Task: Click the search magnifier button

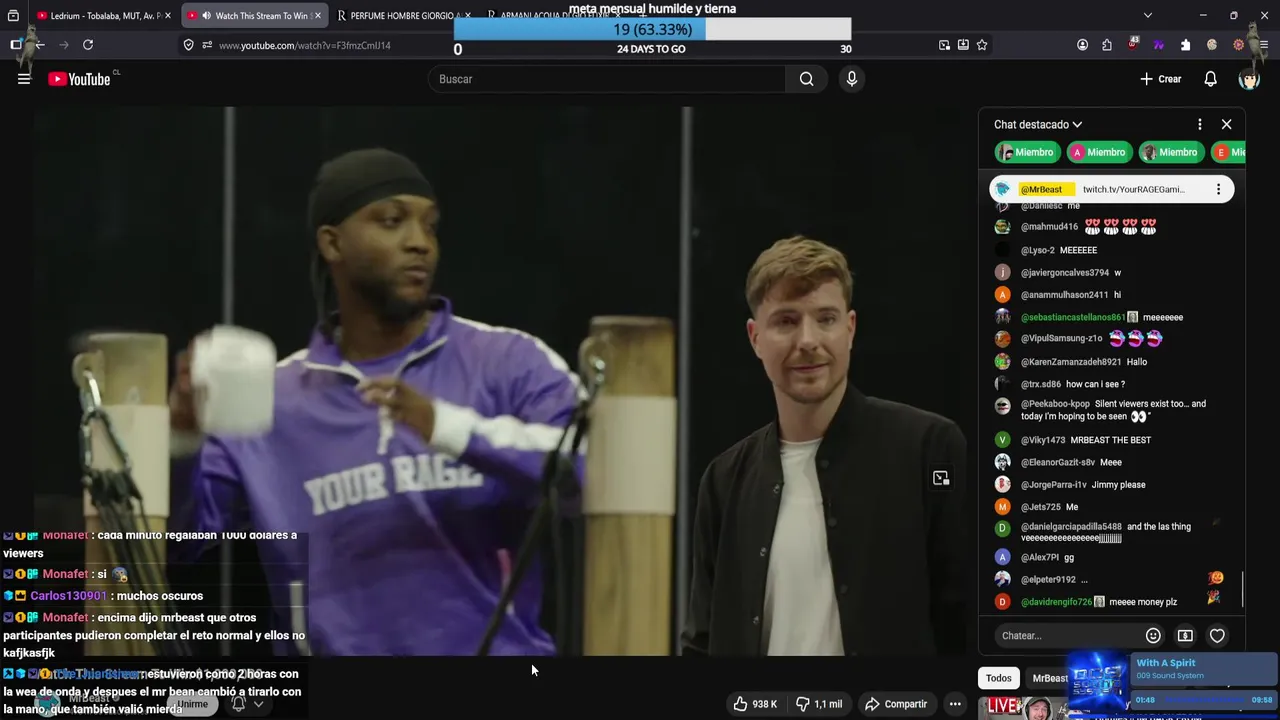Action: (x=806, y=79)
